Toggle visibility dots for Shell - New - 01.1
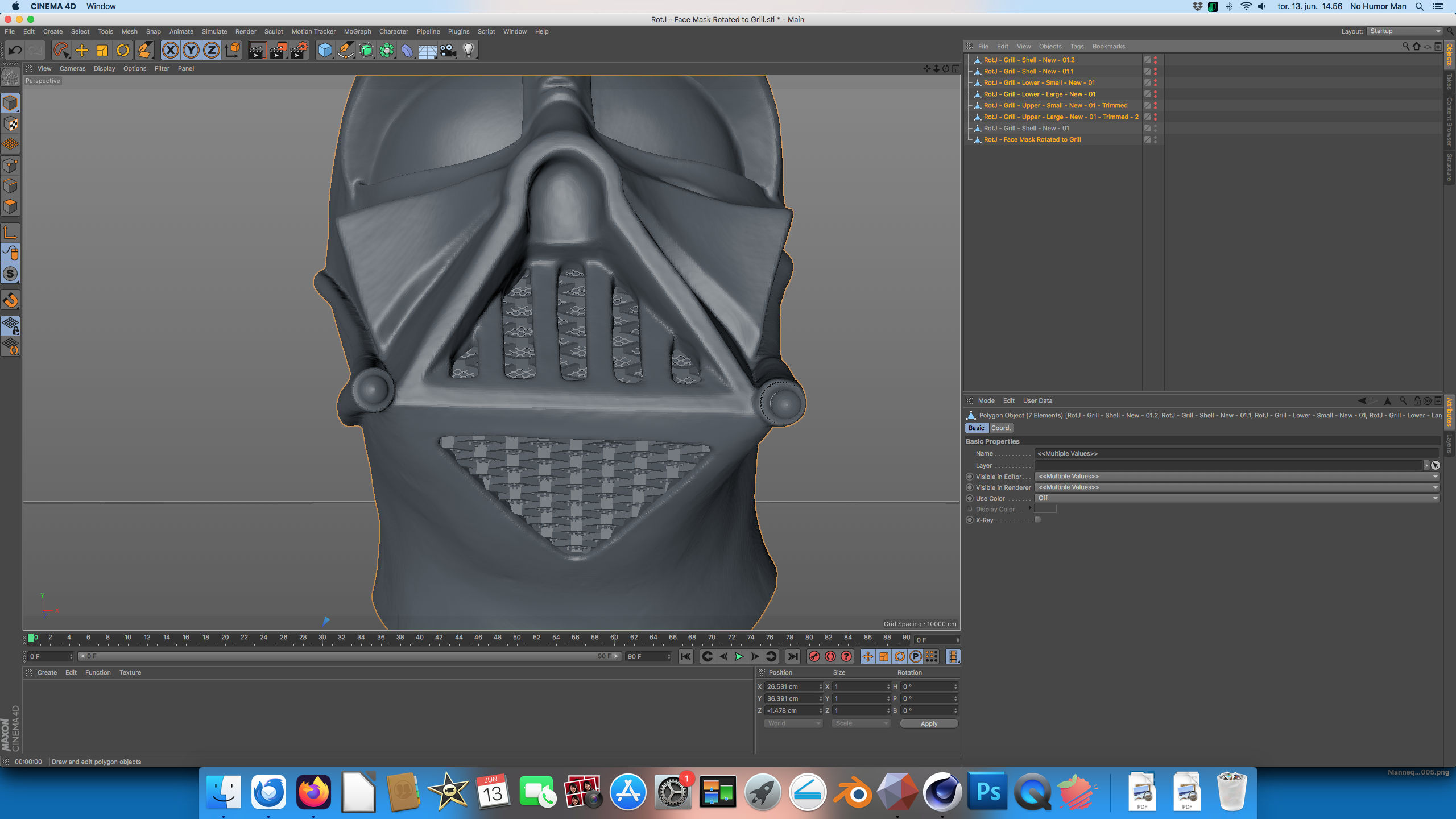The width and height of the screenshot is (1456, 819). point(1155,71)
